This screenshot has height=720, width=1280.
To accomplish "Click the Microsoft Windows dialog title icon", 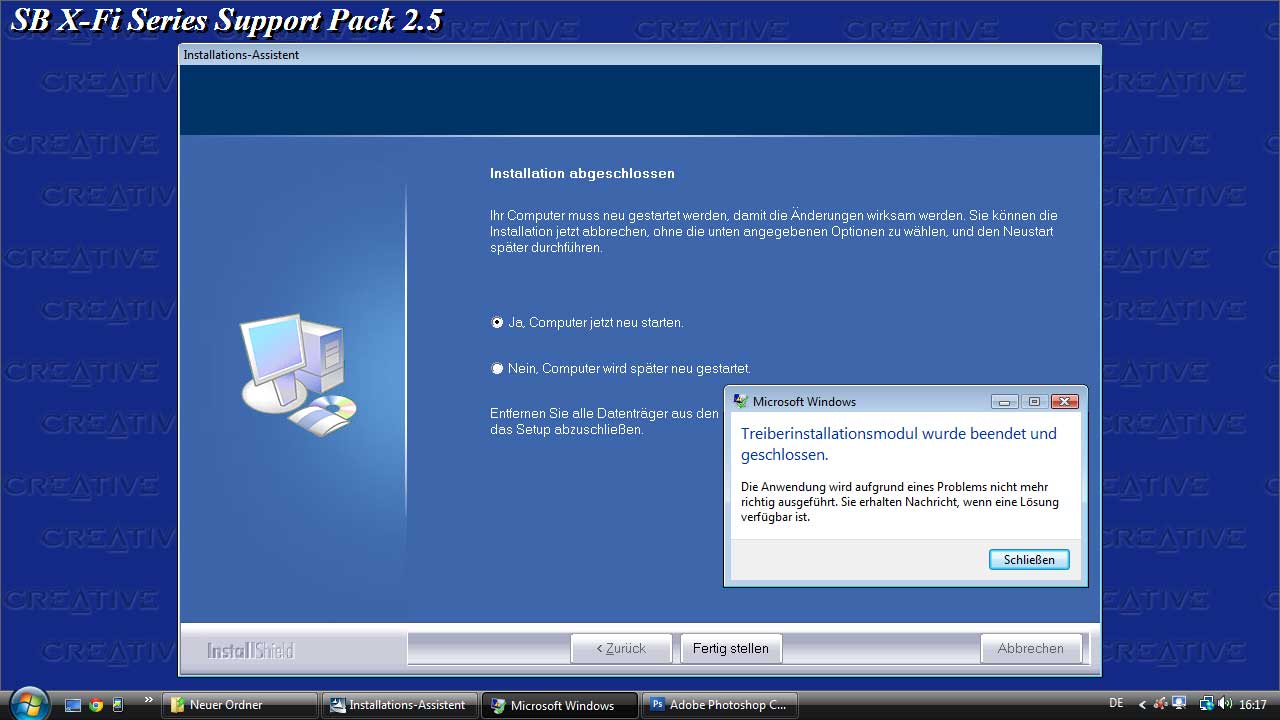I will [x=740, y=401].
